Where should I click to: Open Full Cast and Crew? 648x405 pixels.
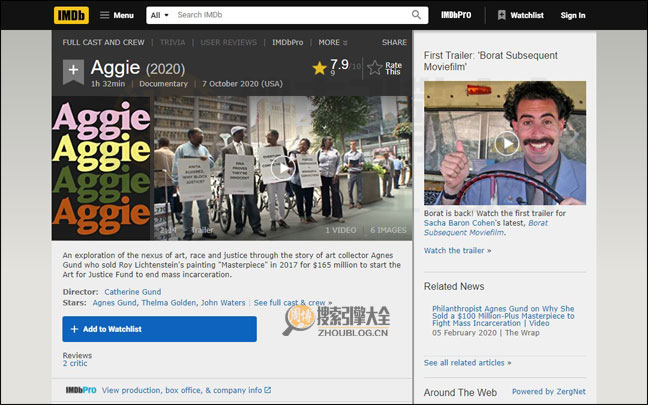click(x=103, y=42)
